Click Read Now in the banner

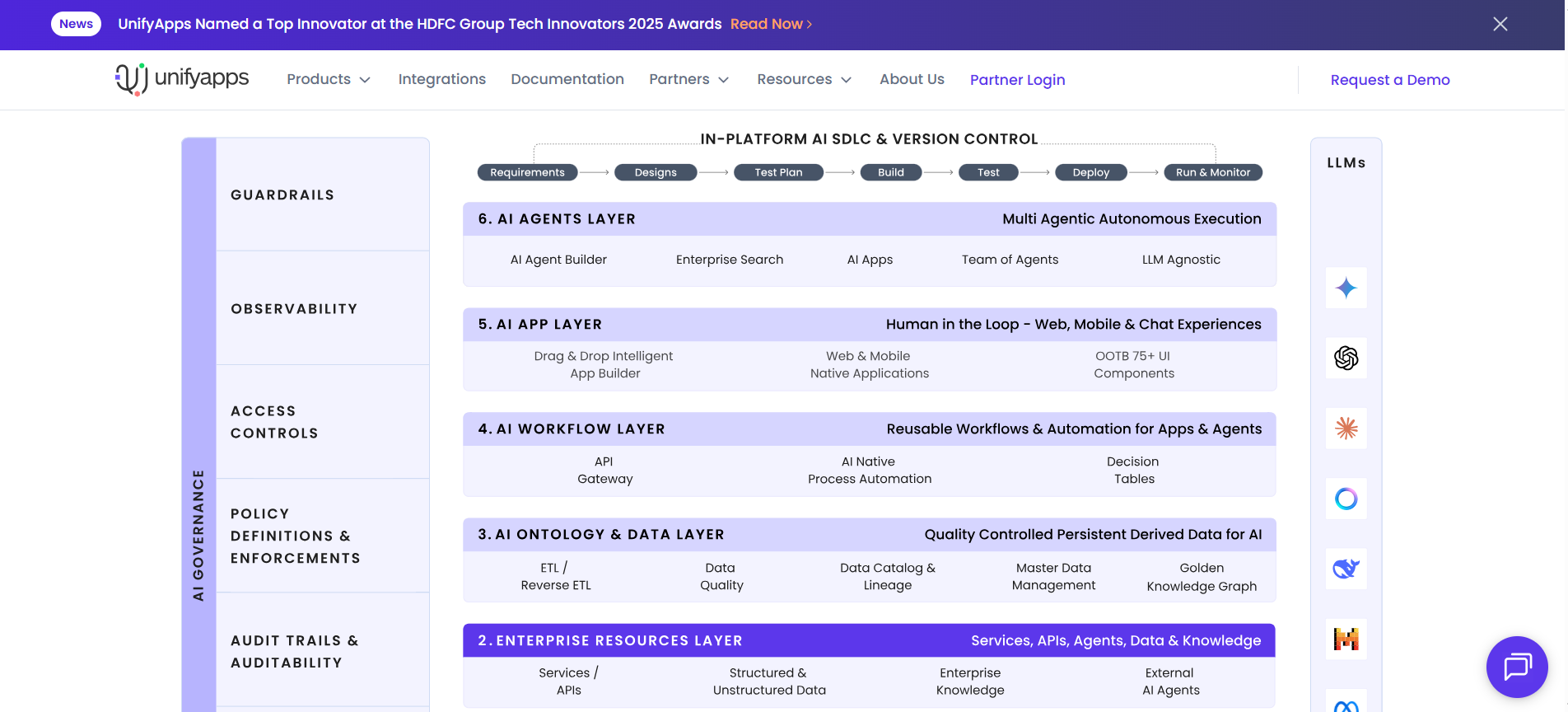point(771,24)
